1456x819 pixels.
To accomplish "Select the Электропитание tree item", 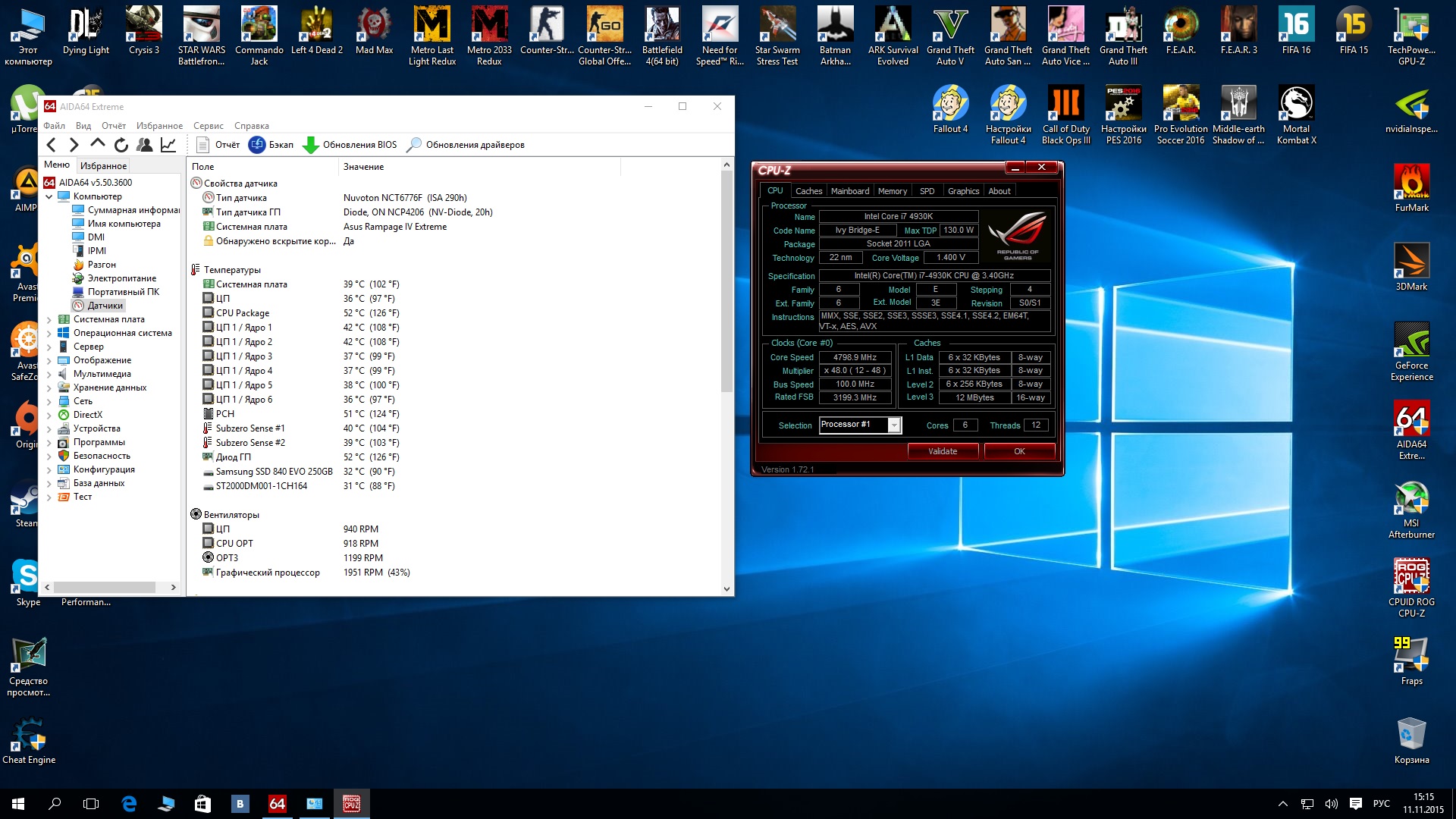I will pos(121,278).
